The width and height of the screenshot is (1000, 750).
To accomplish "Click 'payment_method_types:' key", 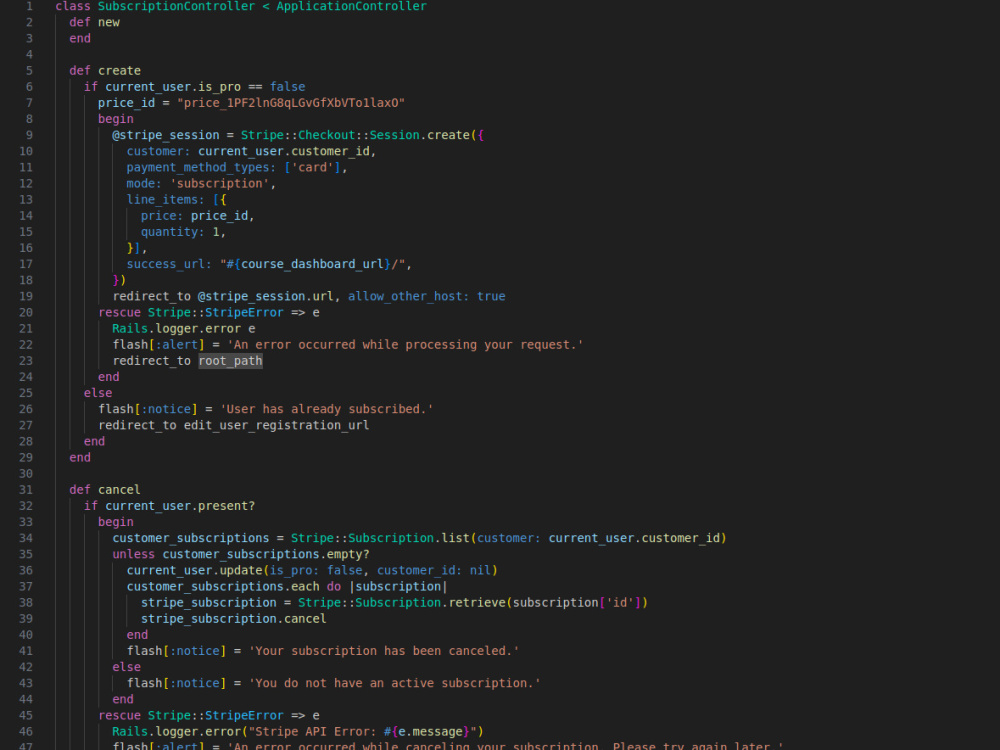I will [x=201, y=167].
